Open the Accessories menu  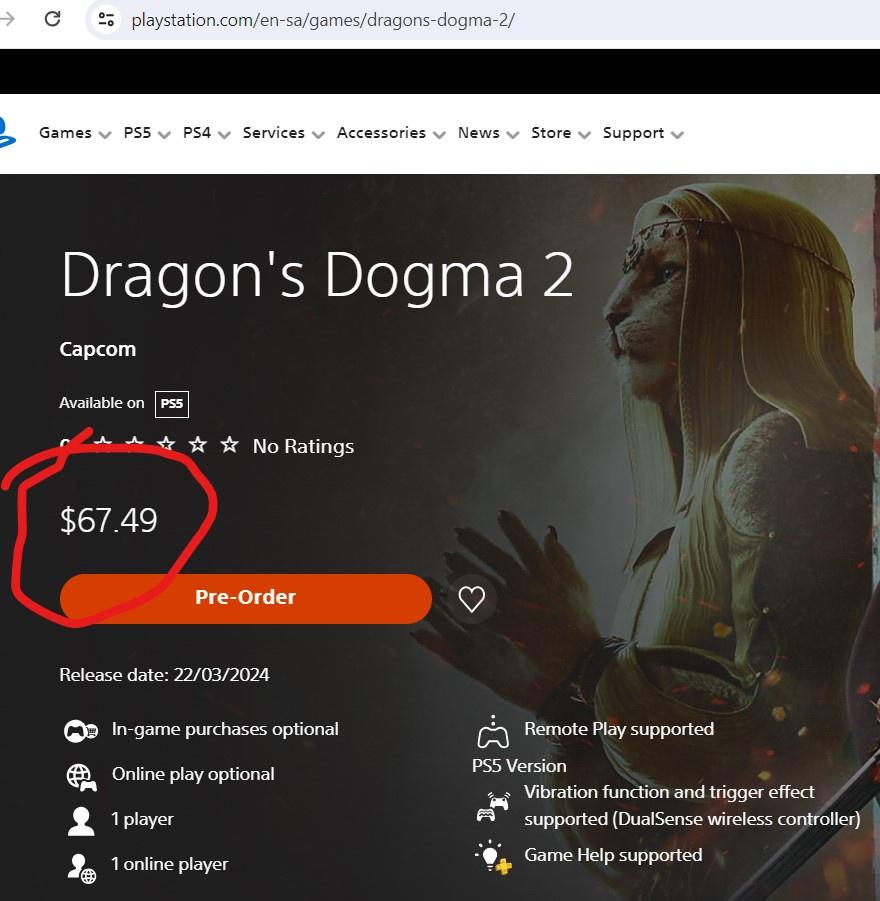381,133
